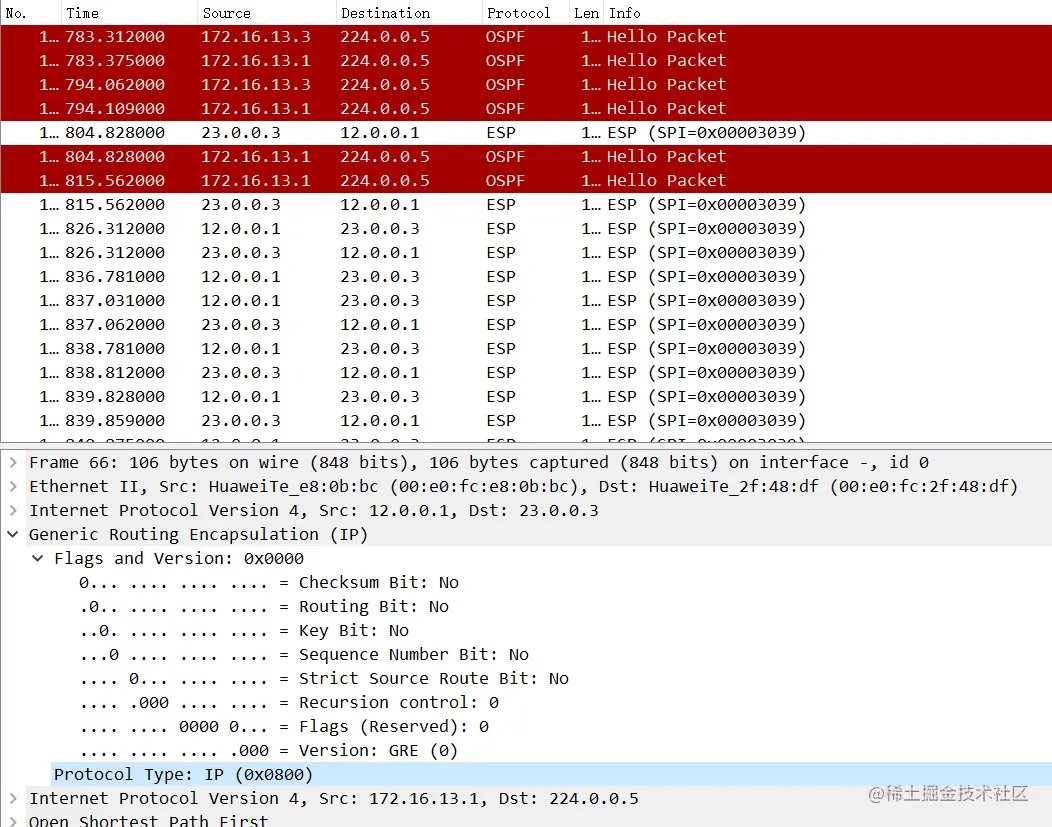Select the Key Bit: No field
Image resolution: width=1052 pixels, height=827 pixels.
point(244,630)
